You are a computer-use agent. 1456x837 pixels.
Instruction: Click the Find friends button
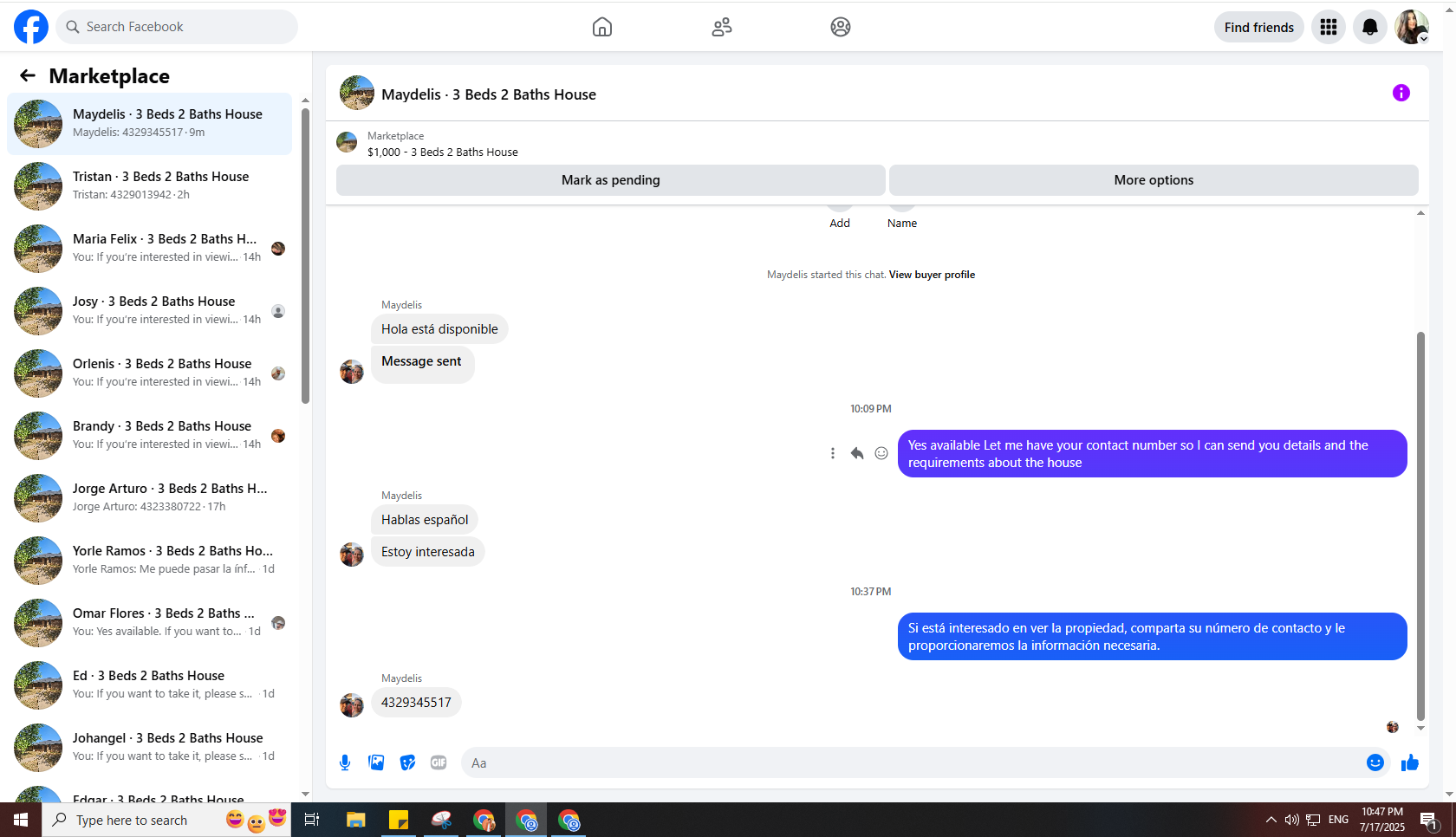tap(1259, 27)
